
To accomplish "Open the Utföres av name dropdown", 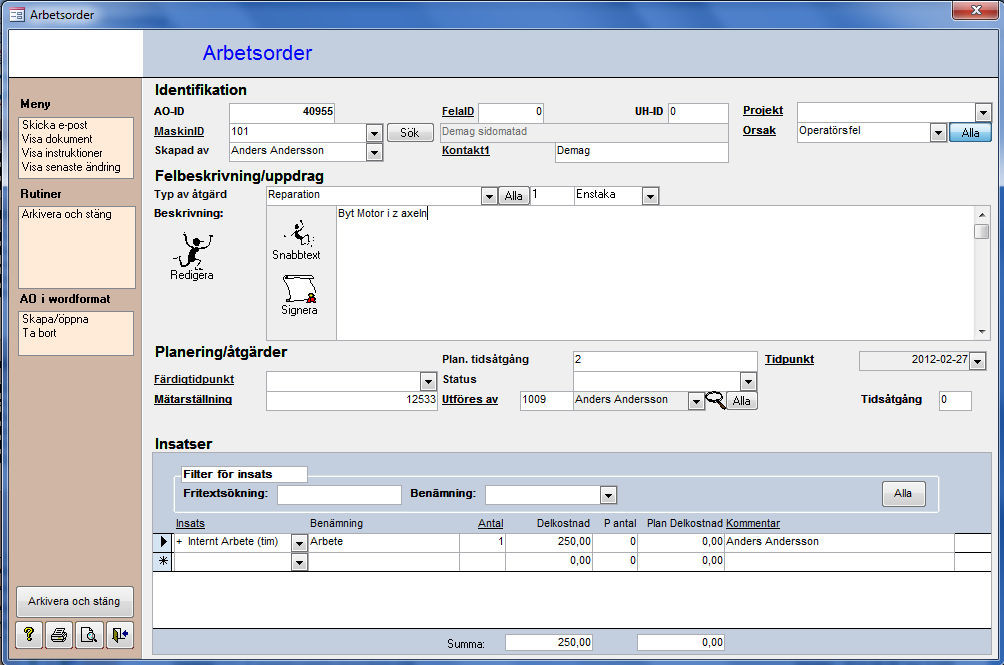I will pos(696,401).
